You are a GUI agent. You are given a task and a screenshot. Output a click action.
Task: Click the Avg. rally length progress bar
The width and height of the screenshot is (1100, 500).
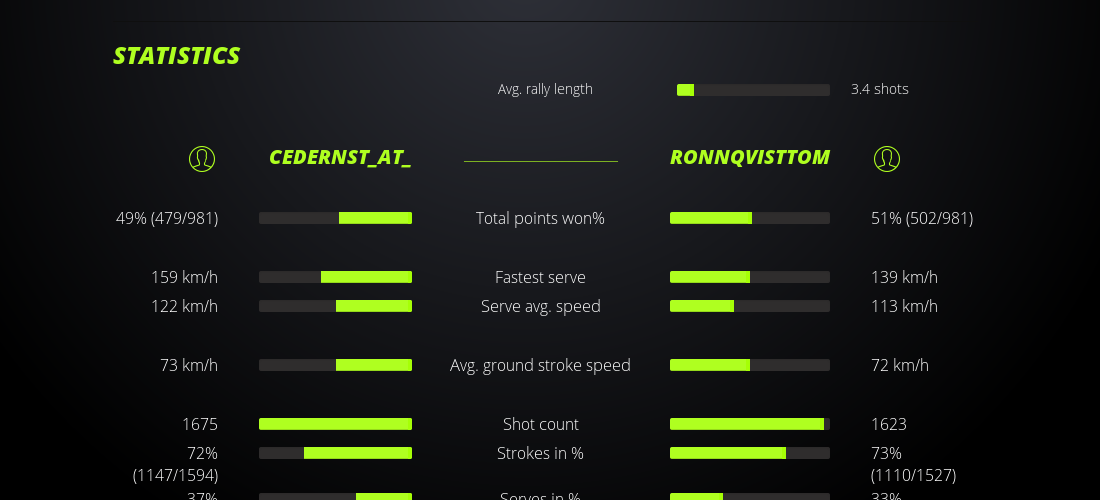click(753, 90)
